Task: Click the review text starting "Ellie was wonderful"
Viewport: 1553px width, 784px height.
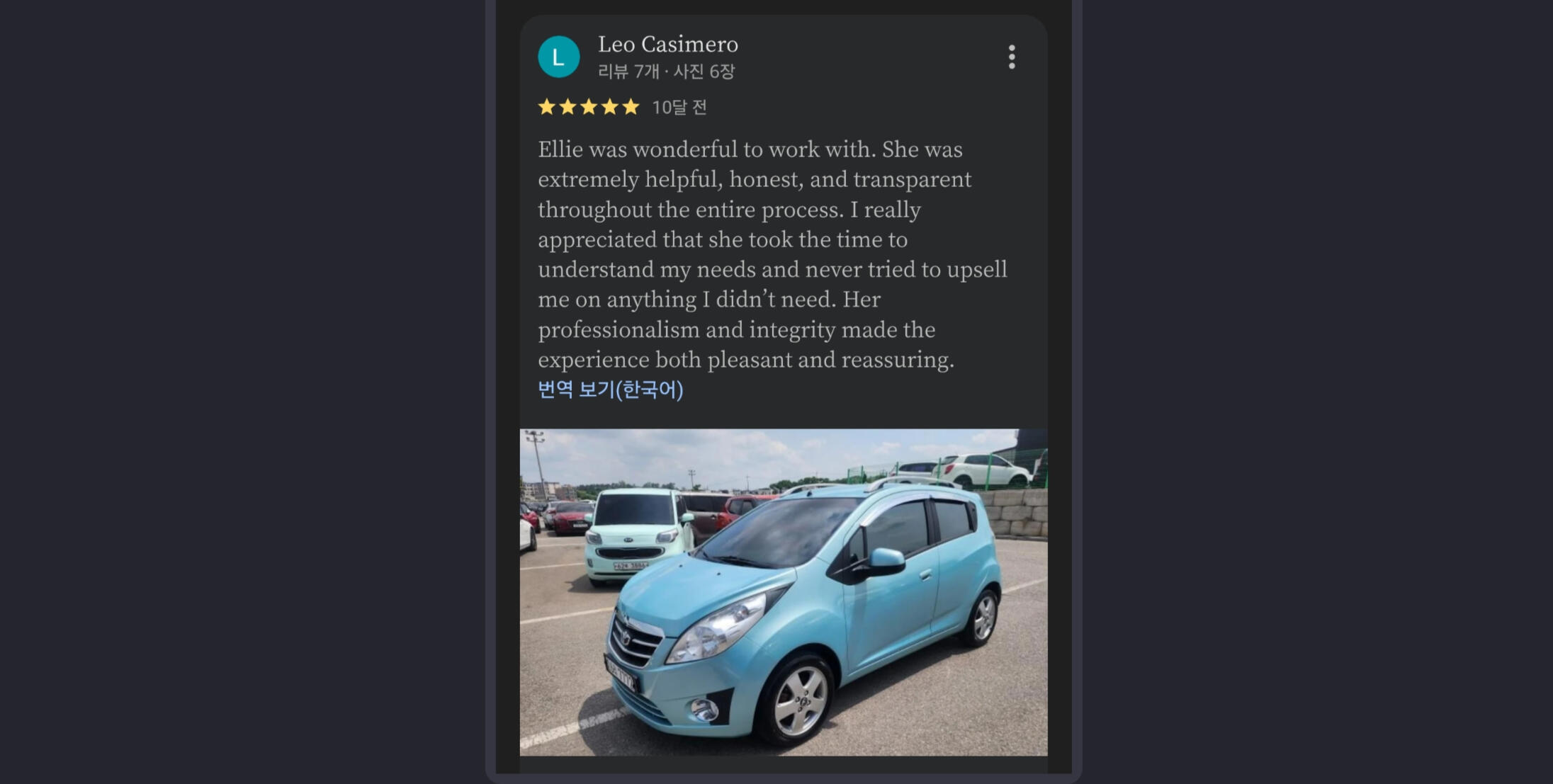Action: [x=772, y=254]
